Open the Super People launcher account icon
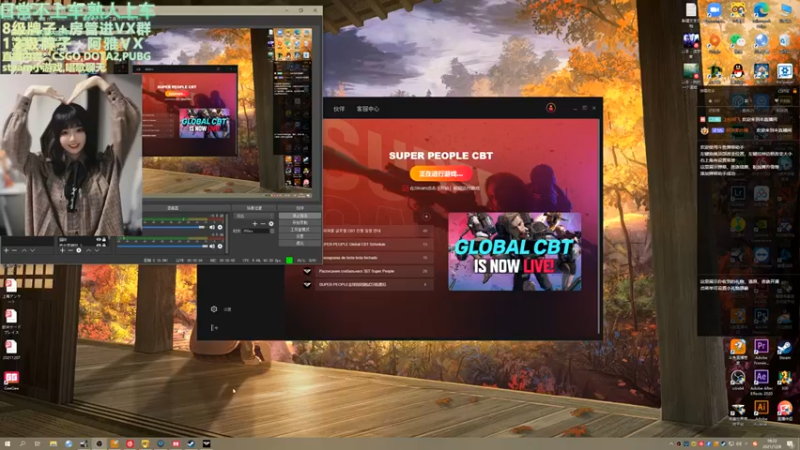This screenshot has width=800, height=450. 551,108
